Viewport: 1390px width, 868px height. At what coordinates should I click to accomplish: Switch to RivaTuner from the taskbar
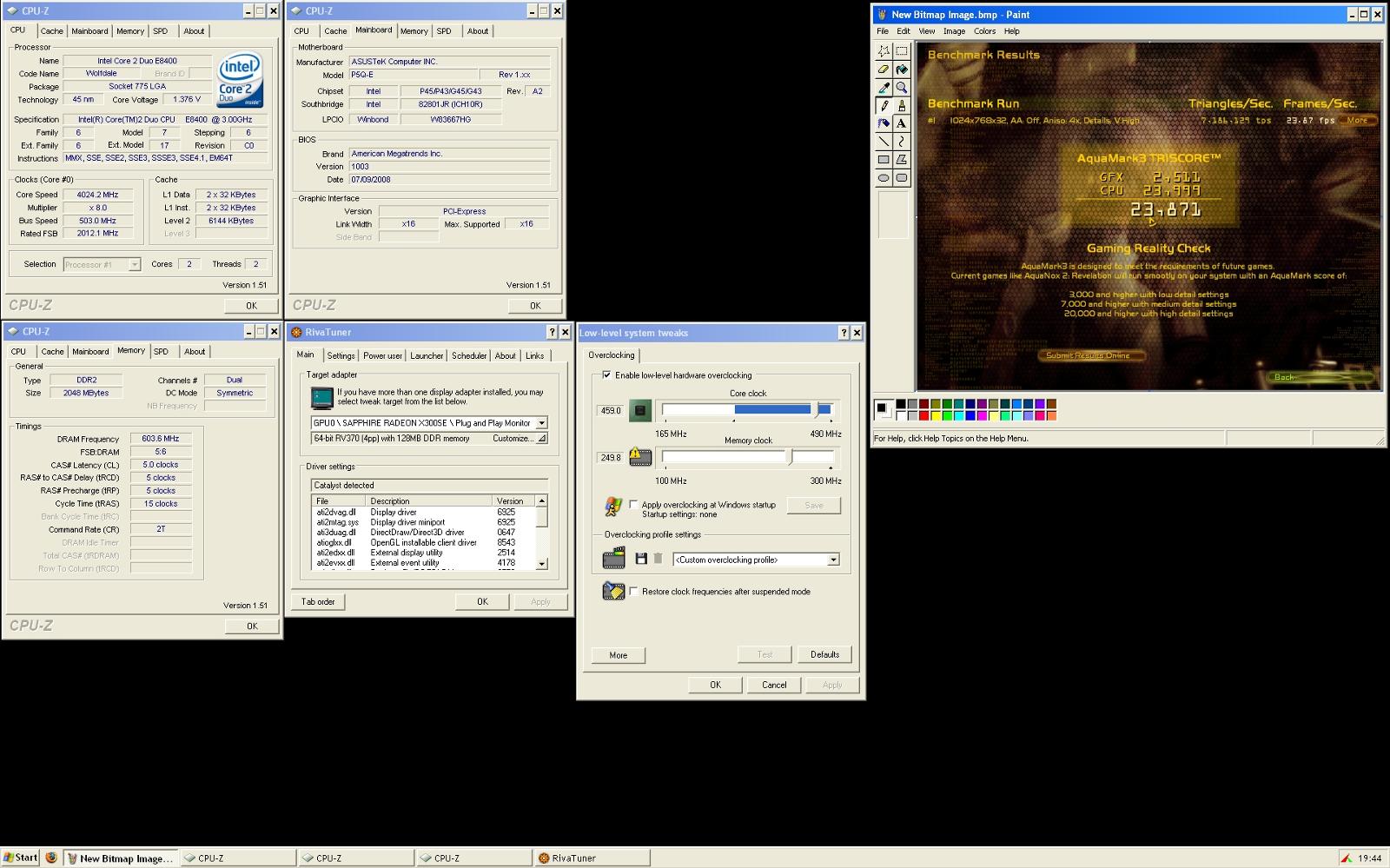coord(592,858)
